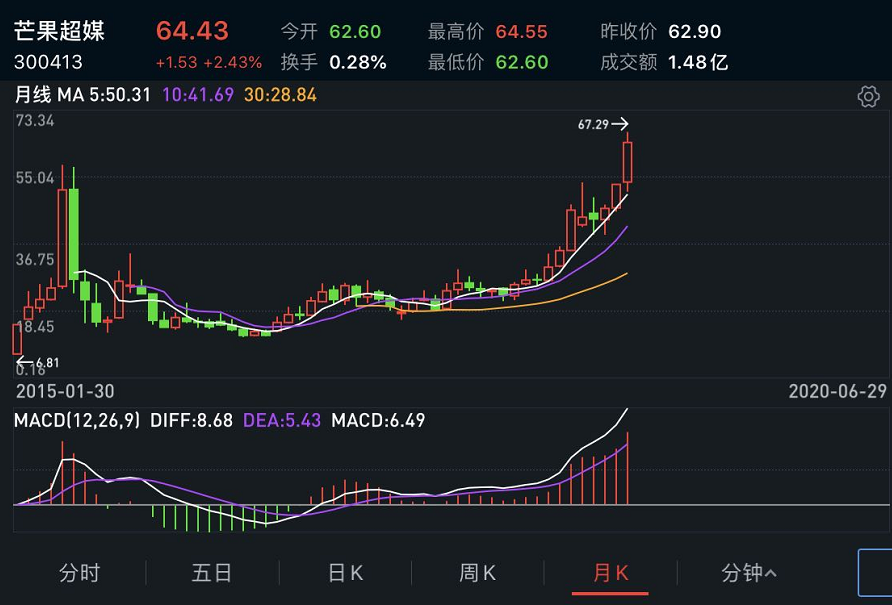Screen dimensions: 892x605
Task: Switch to the 分时 tab
Action: (80, 573)
